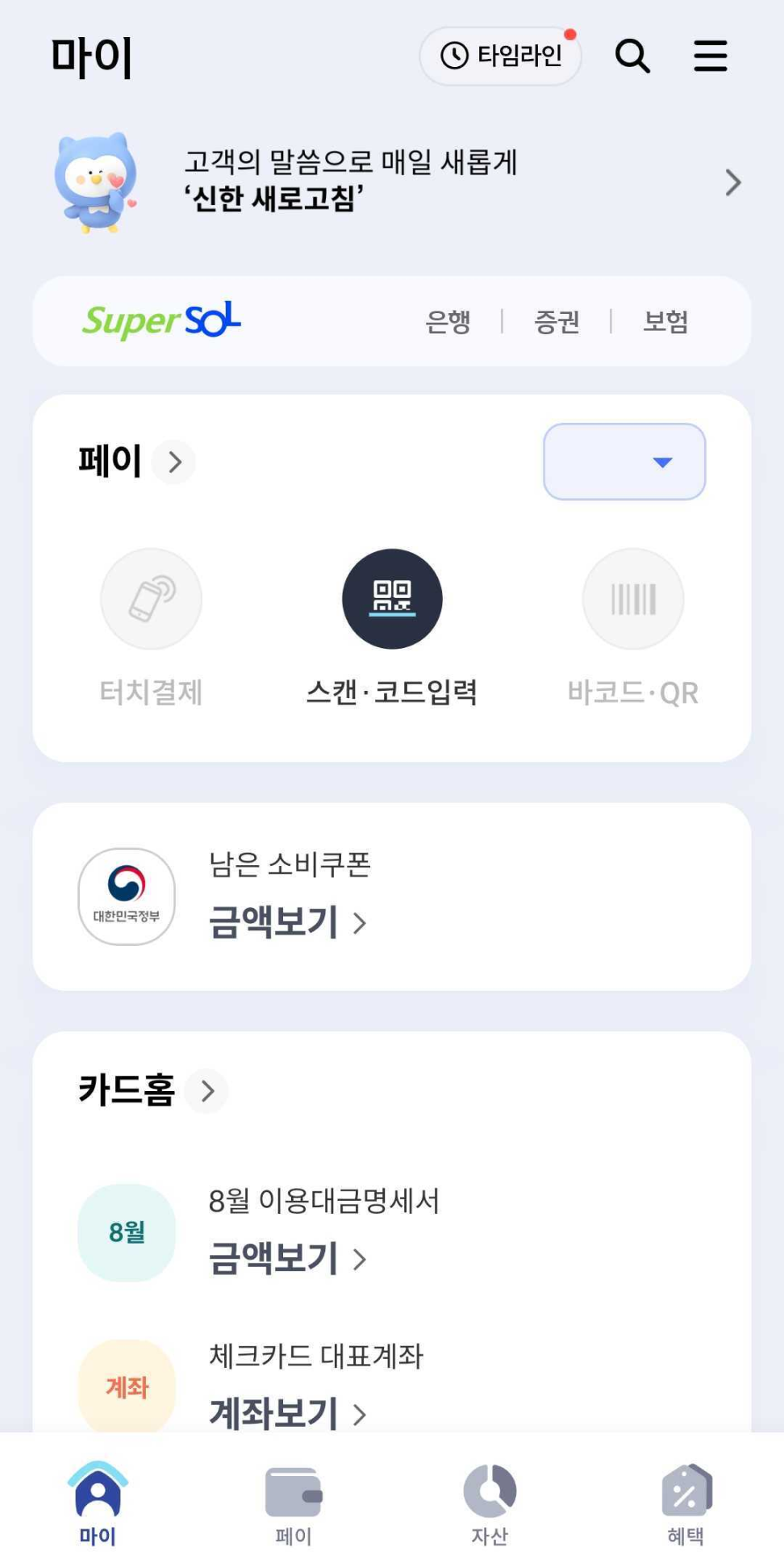Select the 증권 link in SuperSOL bar
The height and width of the screenshot is (1564, 784).
(x=557, y=321)
